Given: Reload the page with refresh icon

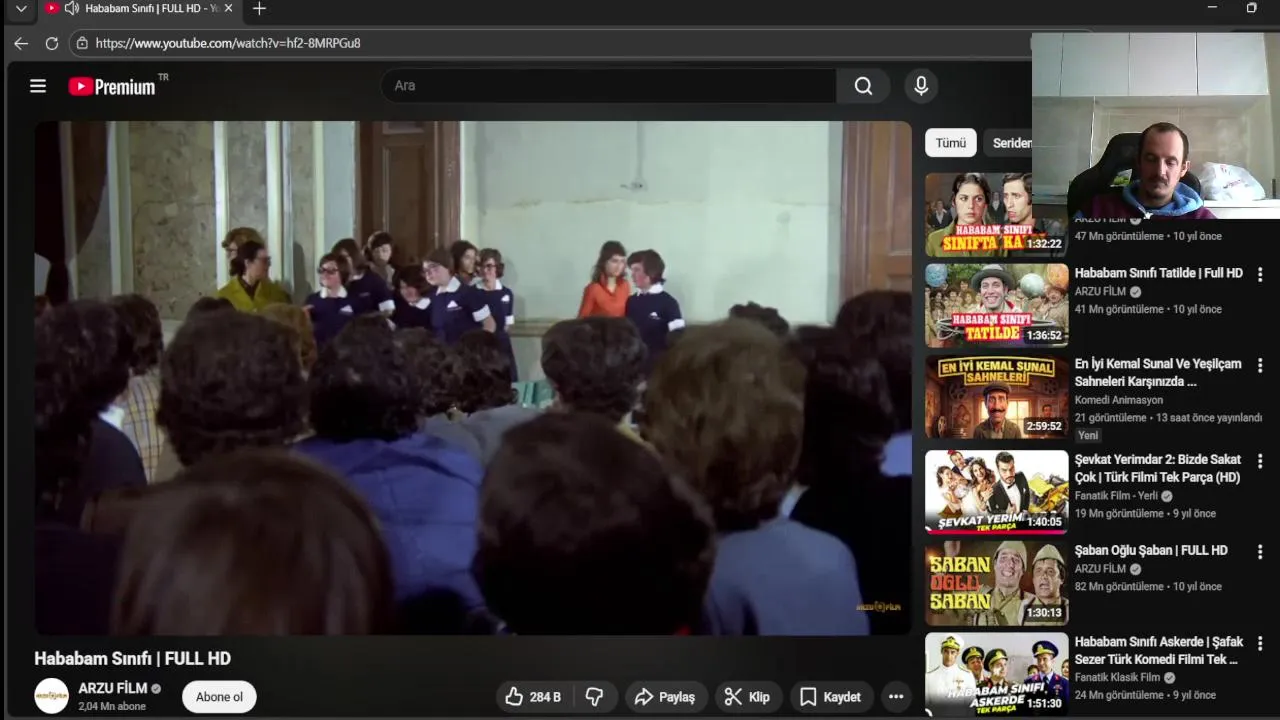Looking at the screenshot, I should [x=52, y=43].
